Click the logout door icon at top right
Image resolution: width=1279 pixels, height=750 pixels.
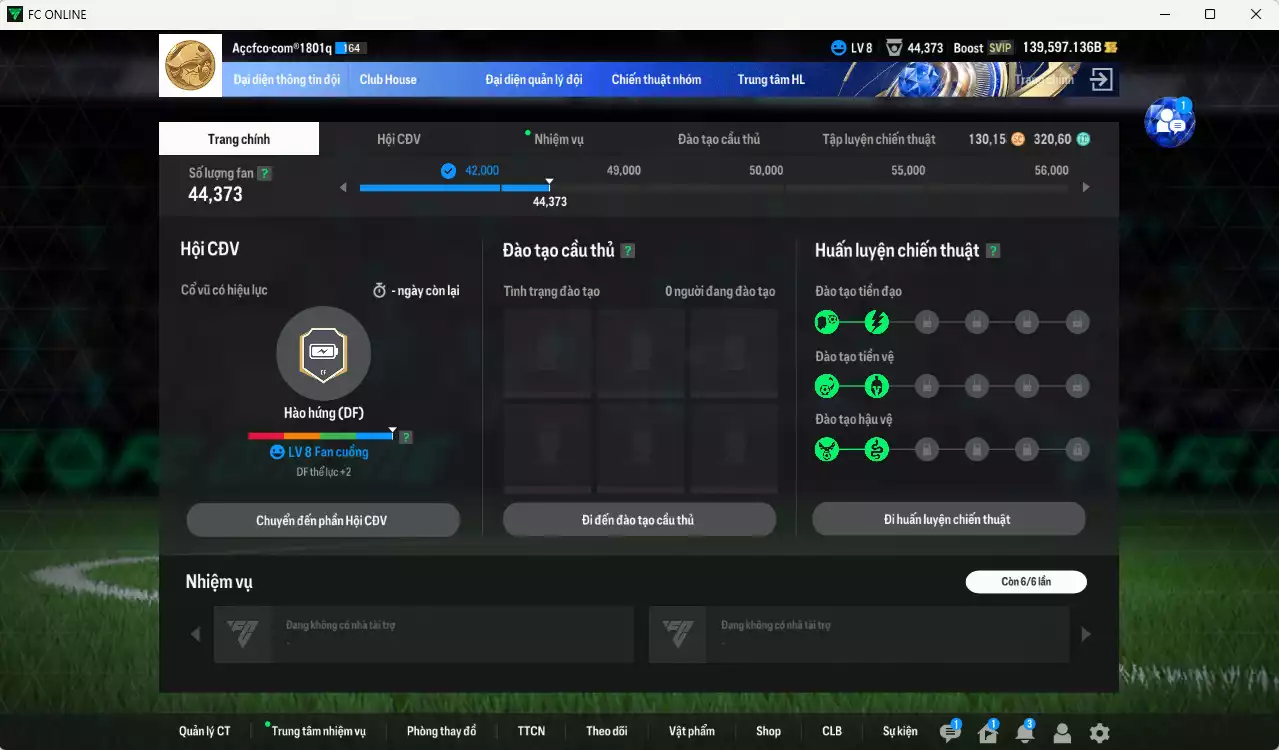1099,79
